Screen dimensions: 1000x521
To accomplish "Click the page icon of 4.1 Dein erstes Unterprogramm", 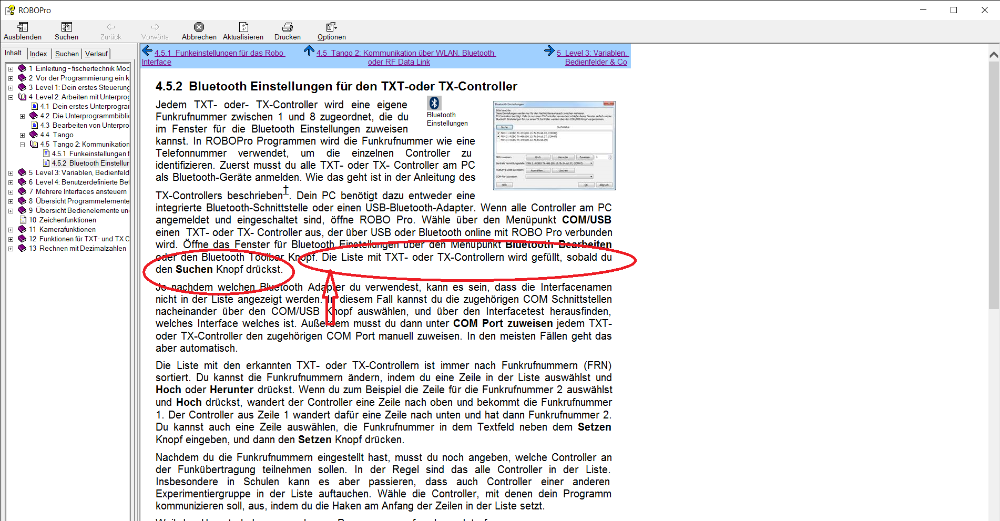I will click(x=34, y=106).
